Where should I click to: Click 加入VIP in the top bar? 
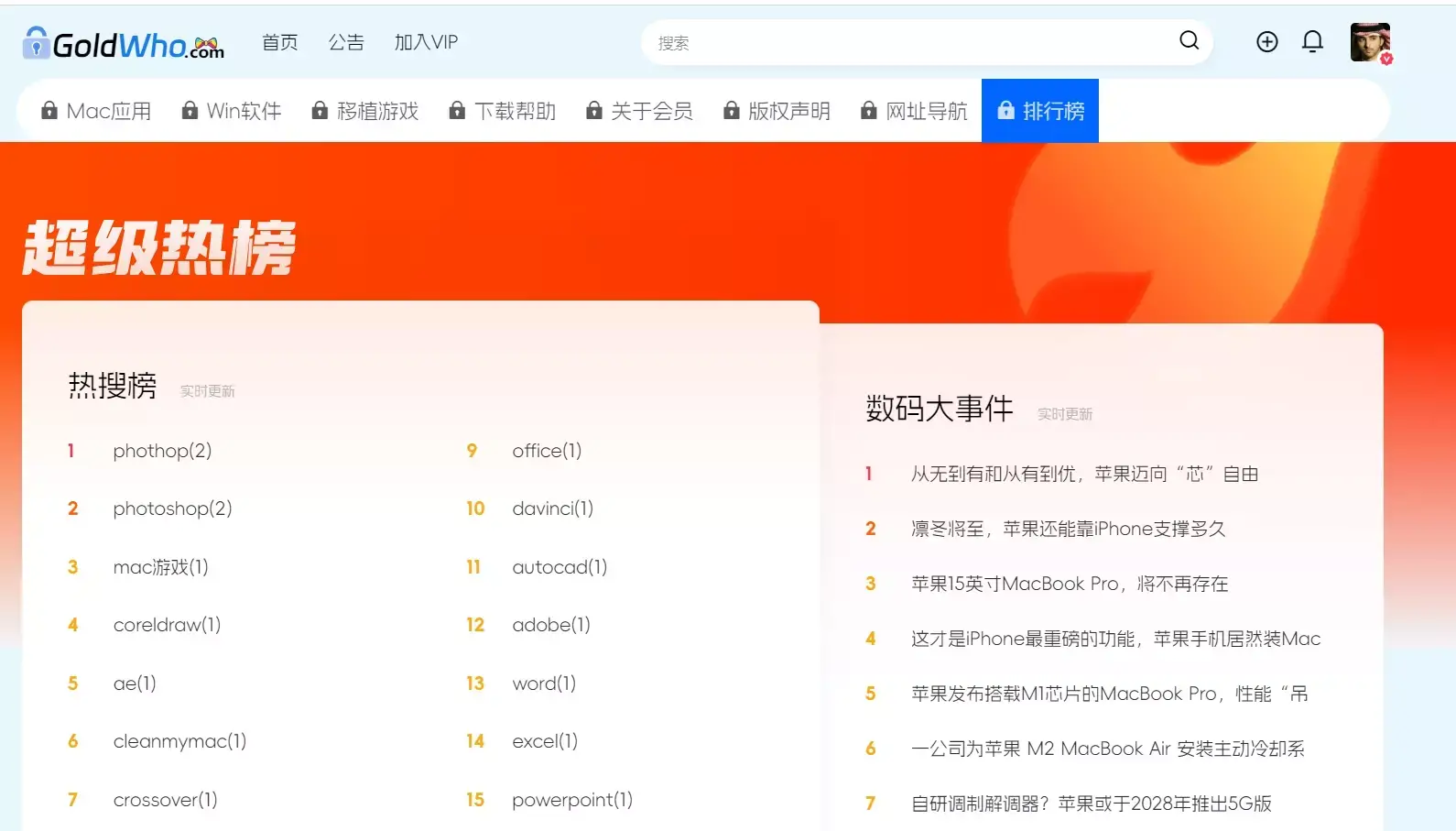pyautogui.click(x=426, y=42)
